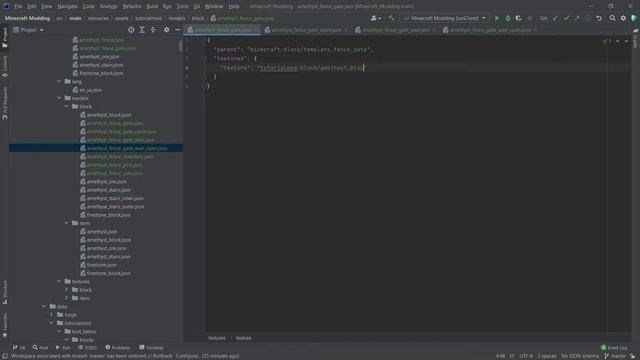This screenshot has height=360, width=640.
Task: Click UTF-8 encoding in status bar
Action: click(526, 356)
